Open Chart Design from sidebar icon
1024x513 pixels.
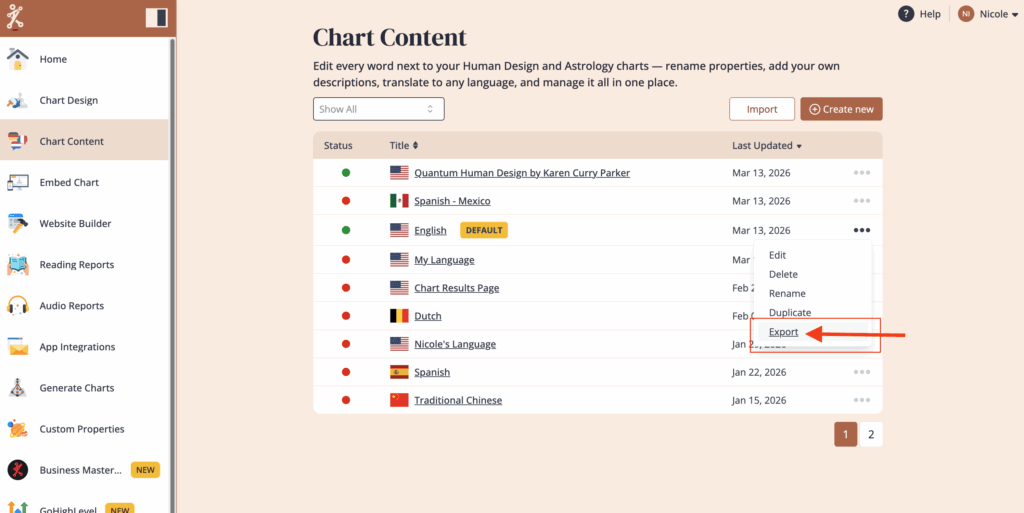(x=17, y=100)
